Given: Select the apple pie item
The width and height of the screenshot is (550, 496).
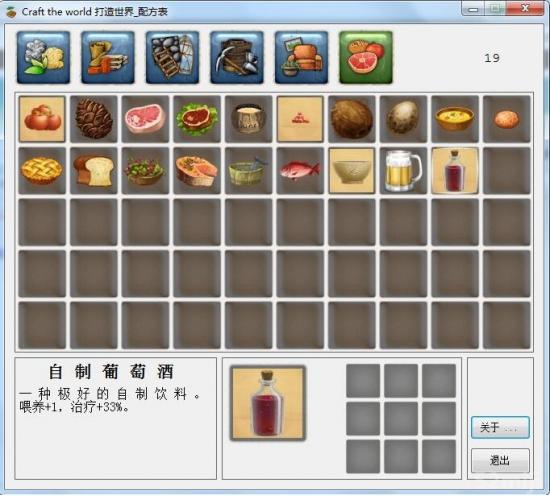Looking at the screenshot, I should [x=42, y=171].
